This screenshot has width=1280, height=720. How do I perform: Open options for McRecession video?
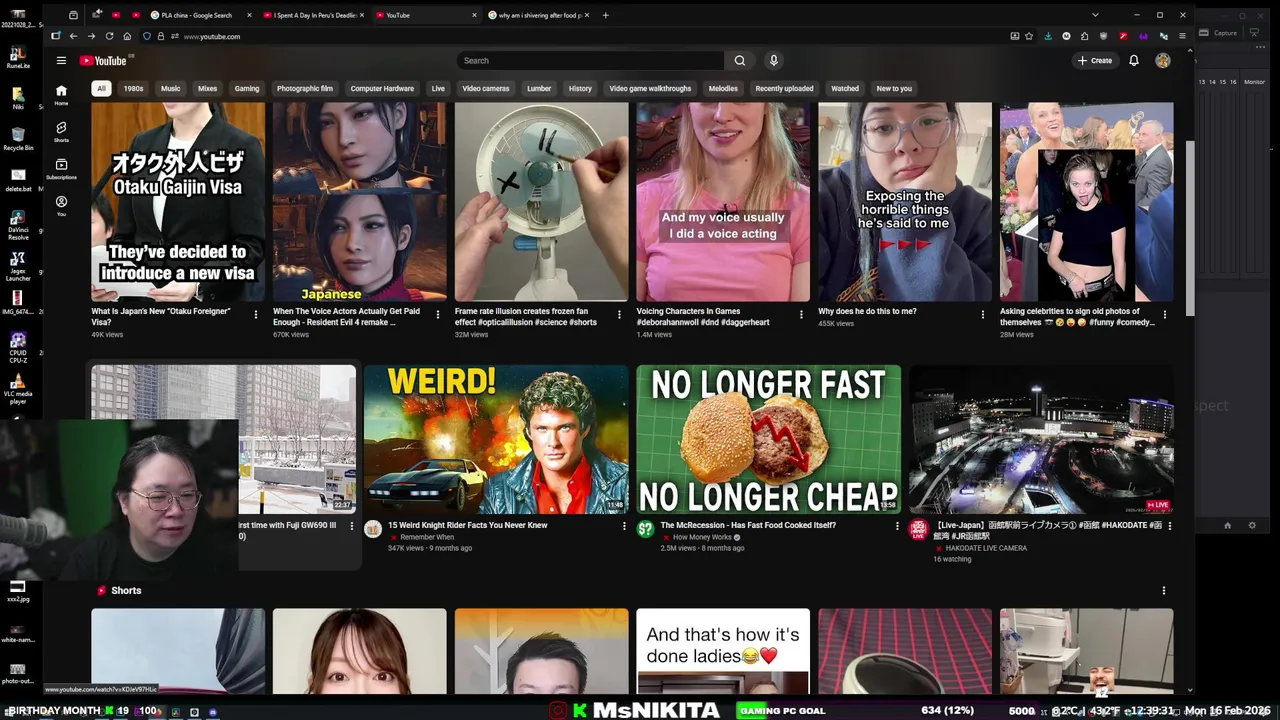click(897, 526)
